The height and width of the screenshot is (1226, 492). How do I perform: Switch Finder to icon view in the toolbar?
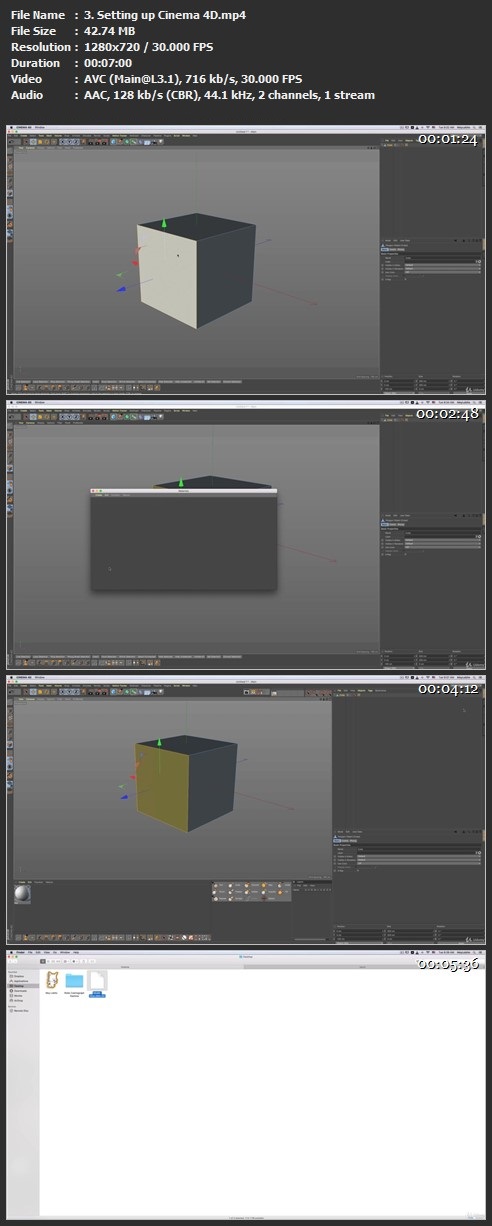pos(45,960)
